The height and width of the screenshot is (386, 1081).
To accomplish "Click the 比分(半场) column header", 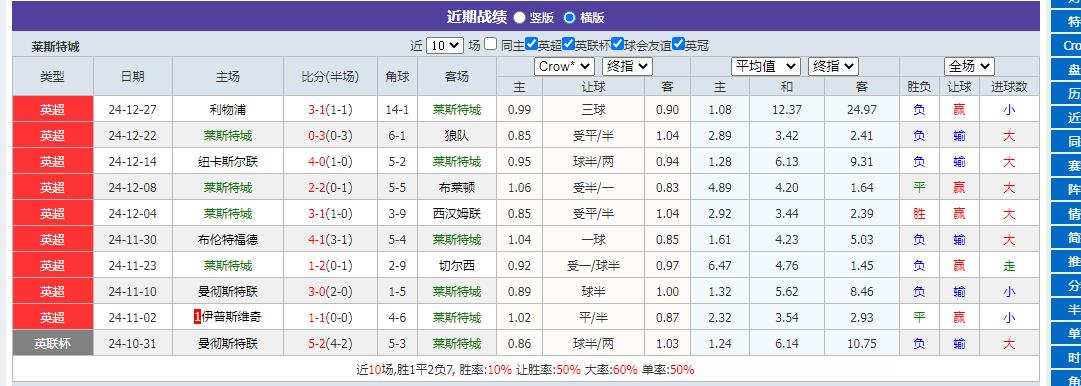I will 330,77.
